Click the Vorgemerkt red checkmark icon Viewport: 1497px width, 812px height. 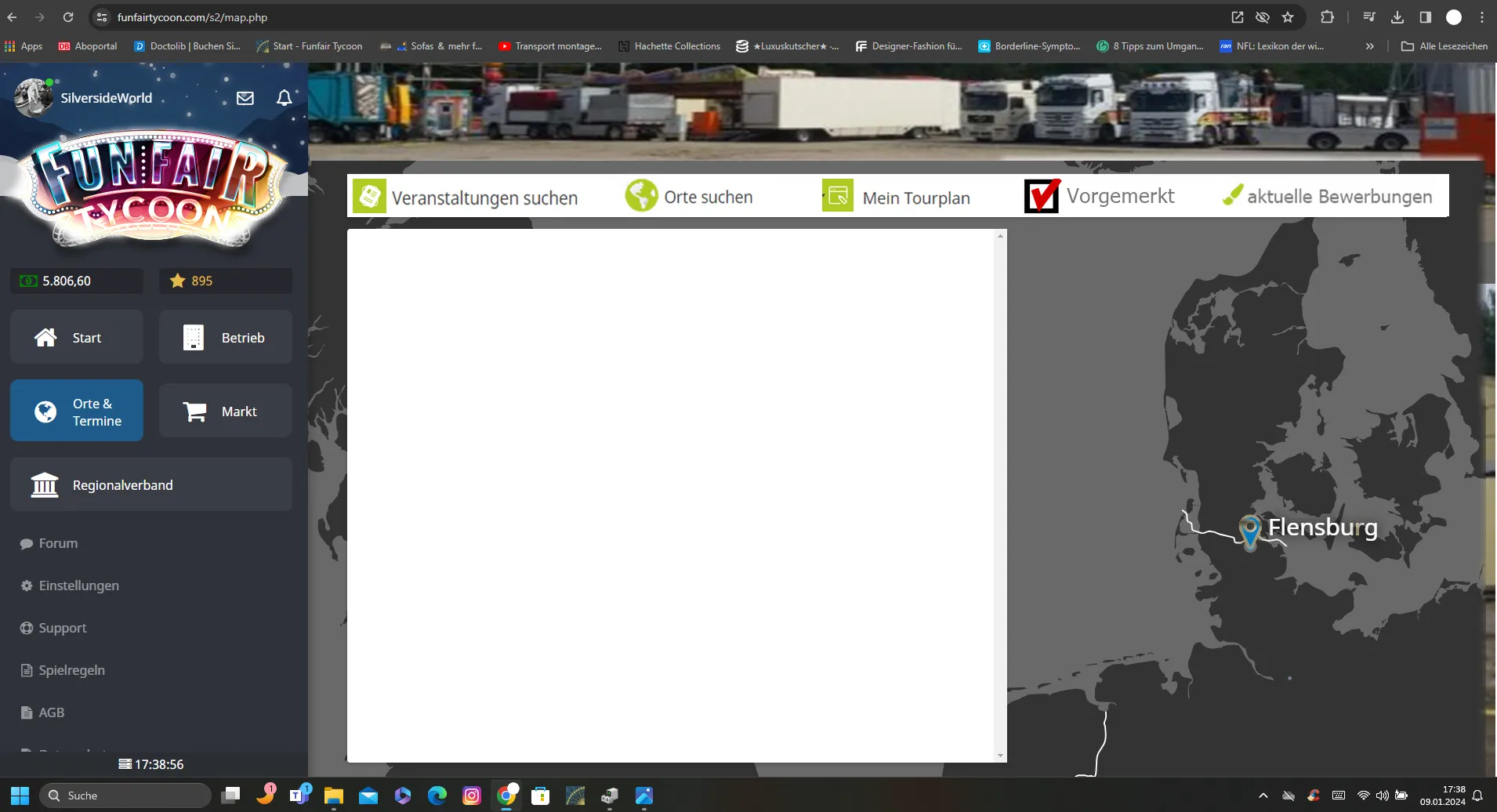[1042, 196]
